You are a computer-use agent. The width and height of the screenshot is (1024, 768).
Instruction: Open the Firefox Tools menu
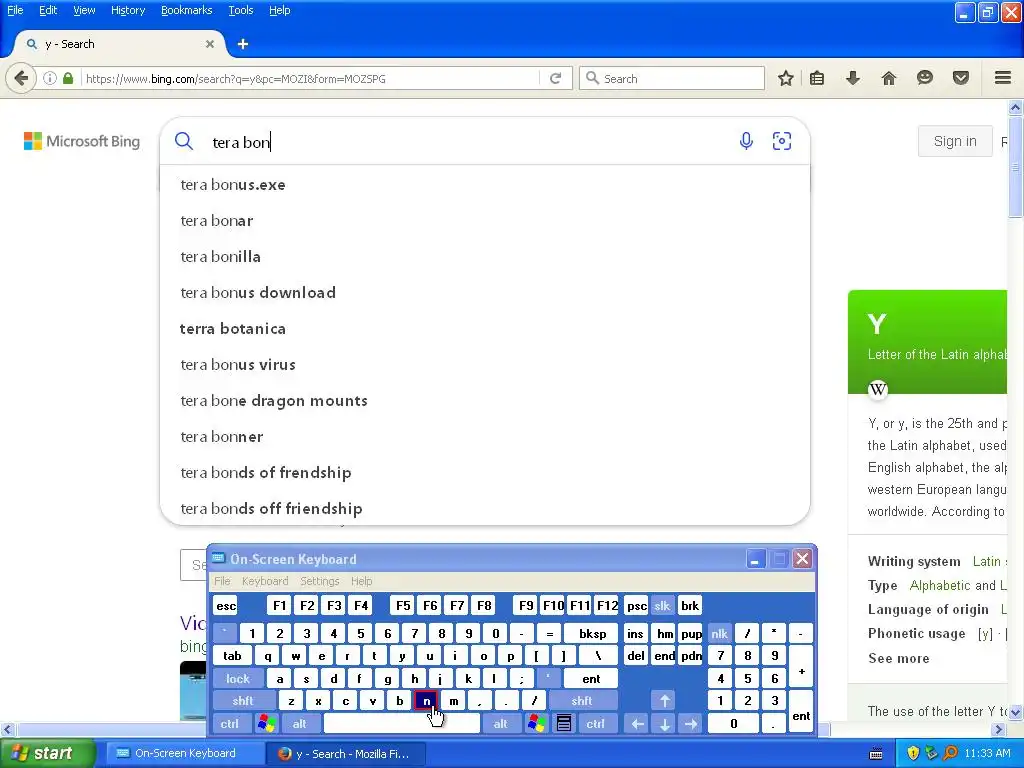241,10
